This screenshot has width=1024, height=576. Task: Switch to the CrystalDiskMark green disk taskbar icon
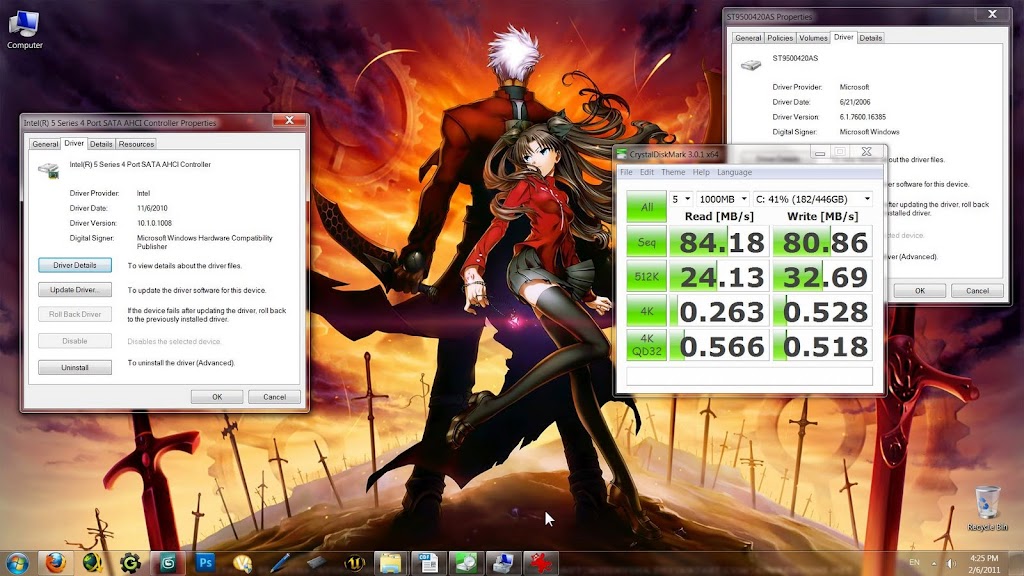[x=466, y=562]
